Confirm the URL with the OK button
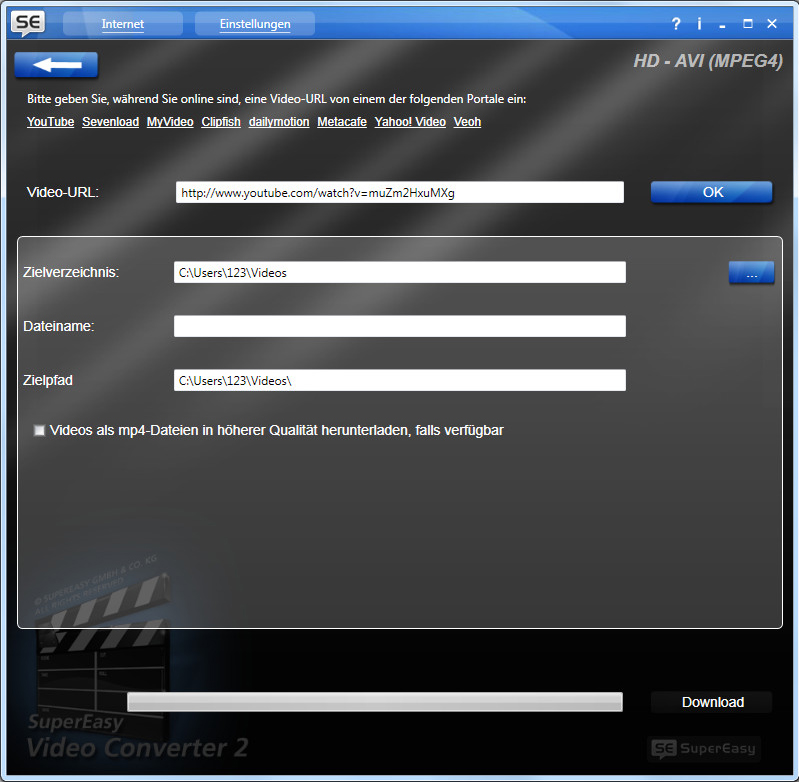 click(x=712, y=192)
